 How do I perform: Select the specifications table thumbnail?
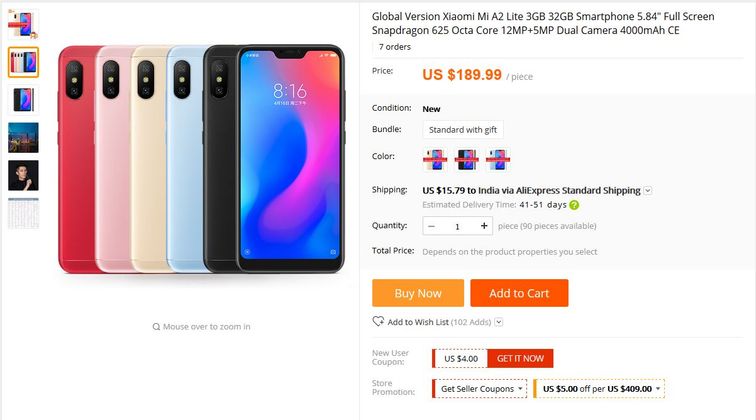(23, 213)
